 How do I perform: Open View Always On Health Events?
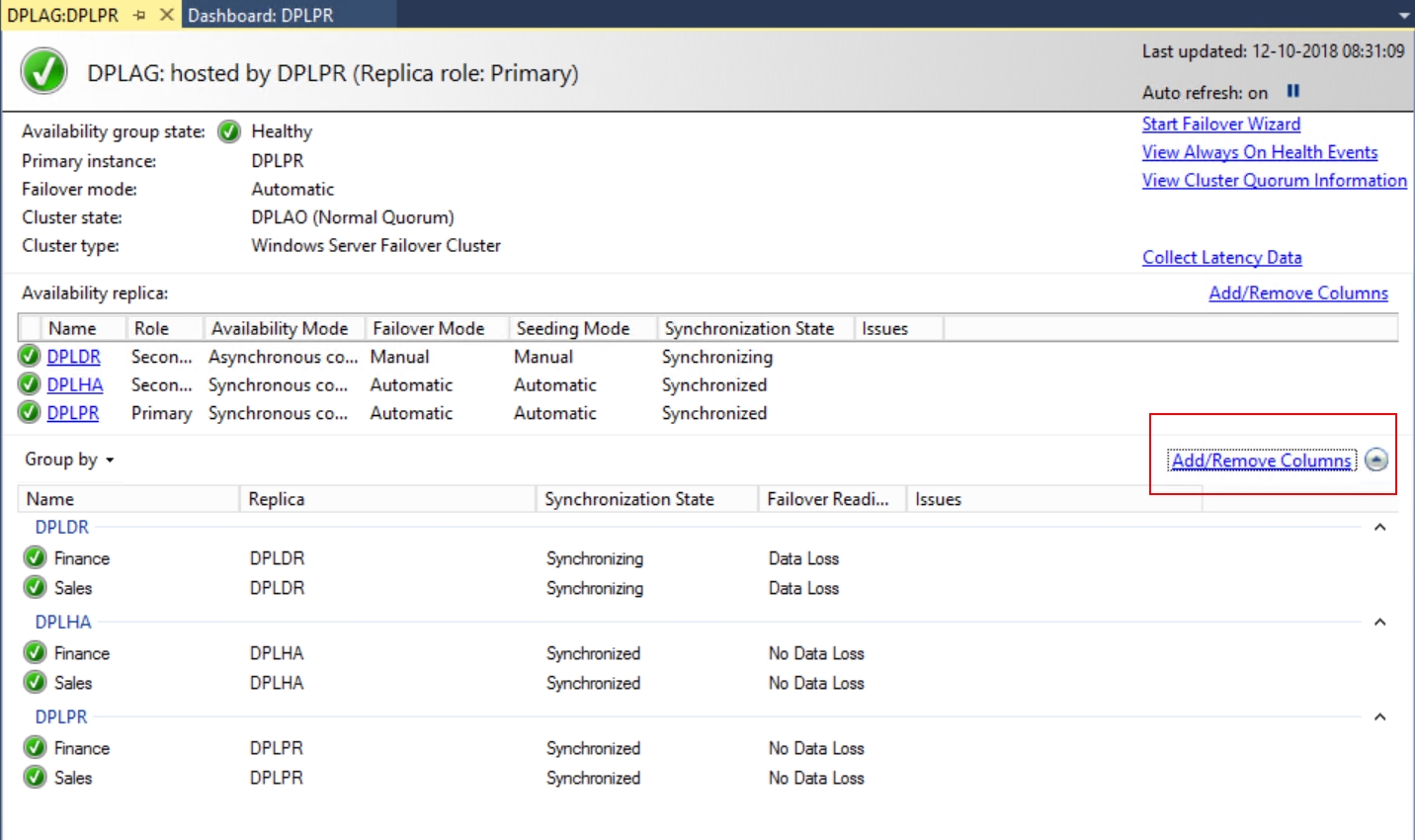(x=1260, y=152)
